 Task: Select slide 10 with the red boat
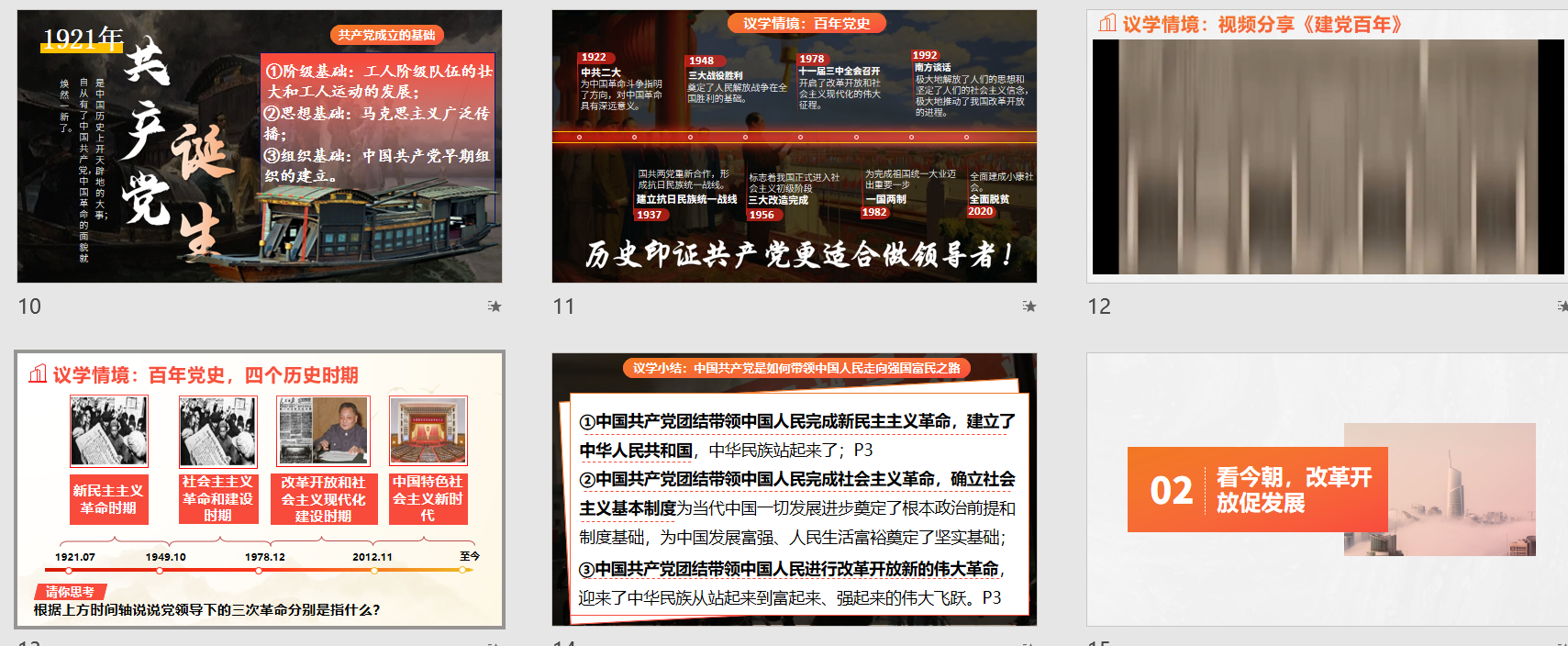[260, 147]
